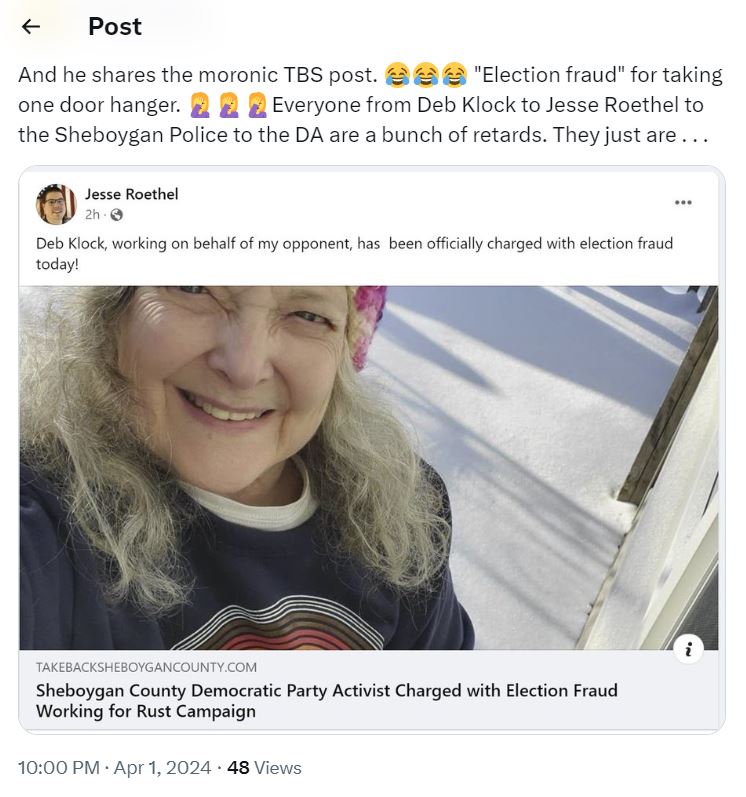Click the info icon on the photo
Image resolution: width=746 pixels, height=797 pixels.
pos(687,649)
